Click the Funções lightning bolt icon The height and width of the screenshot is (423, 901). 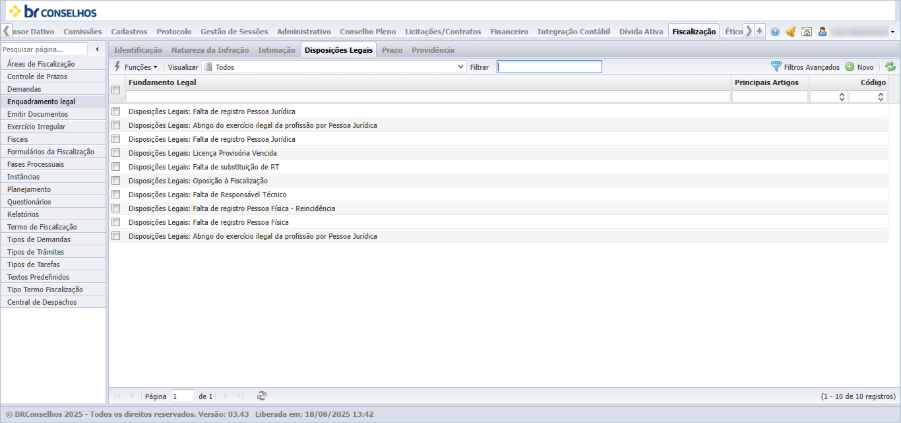(x=117, y=67)
